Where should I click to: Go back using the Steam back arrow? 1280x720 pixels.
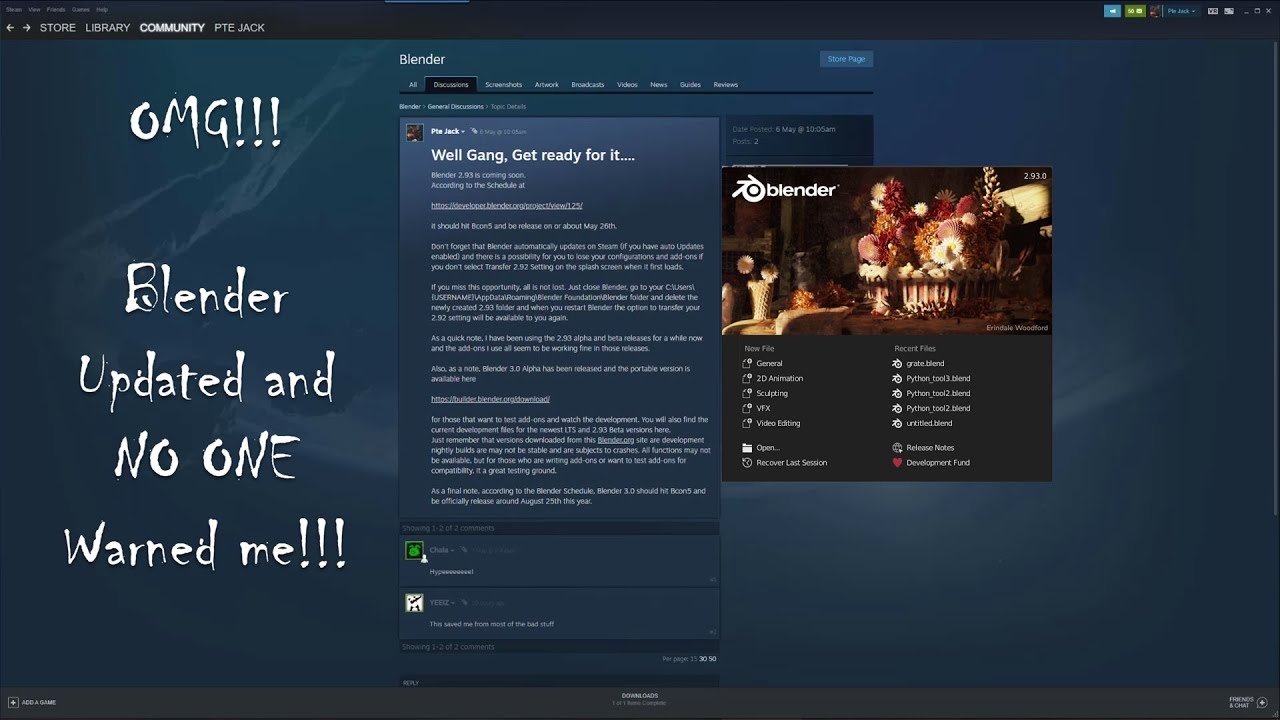[10, 28]
